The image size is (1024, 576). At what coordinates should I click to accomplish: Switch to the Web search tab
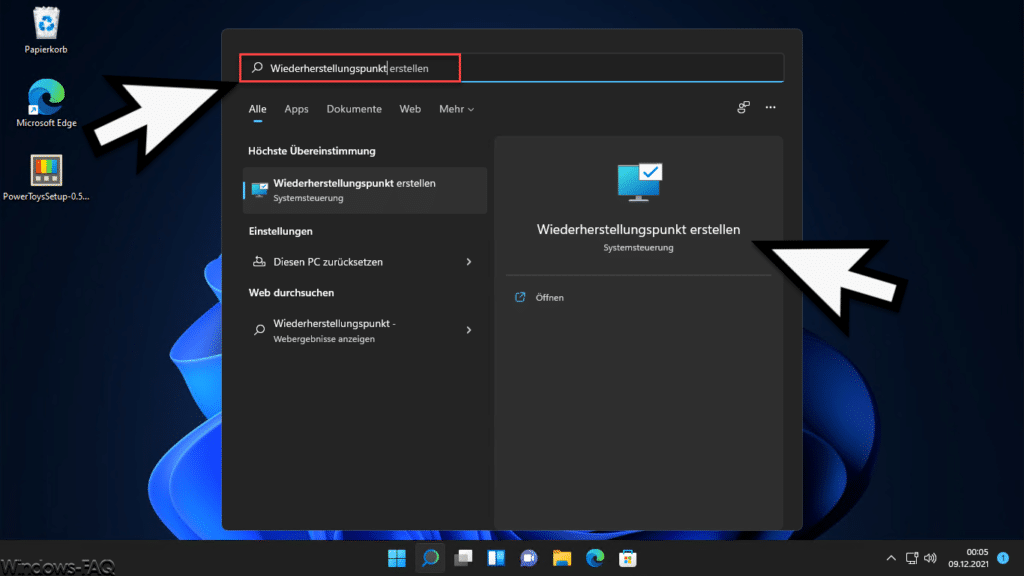coord(410,109)
